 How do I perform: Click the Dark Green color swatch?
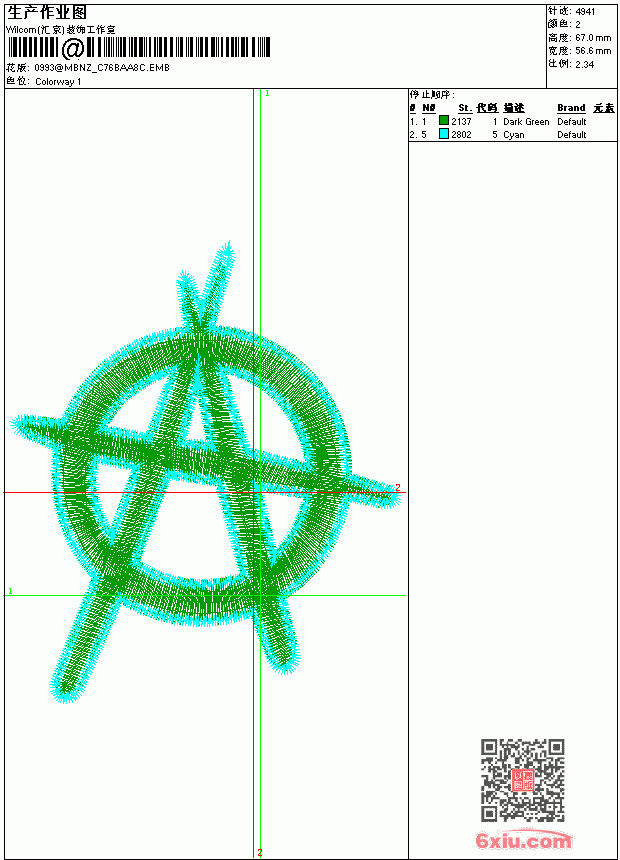444,121
